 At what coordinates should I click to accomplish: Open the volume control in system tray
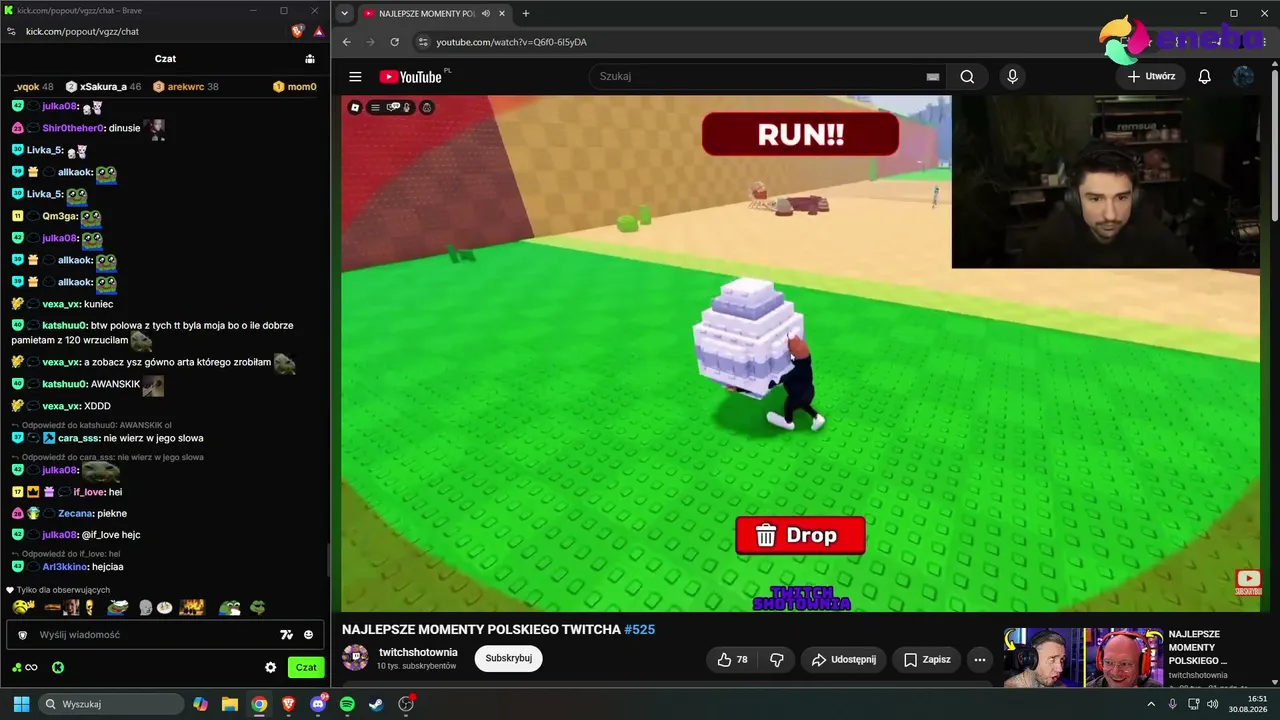1212,704
